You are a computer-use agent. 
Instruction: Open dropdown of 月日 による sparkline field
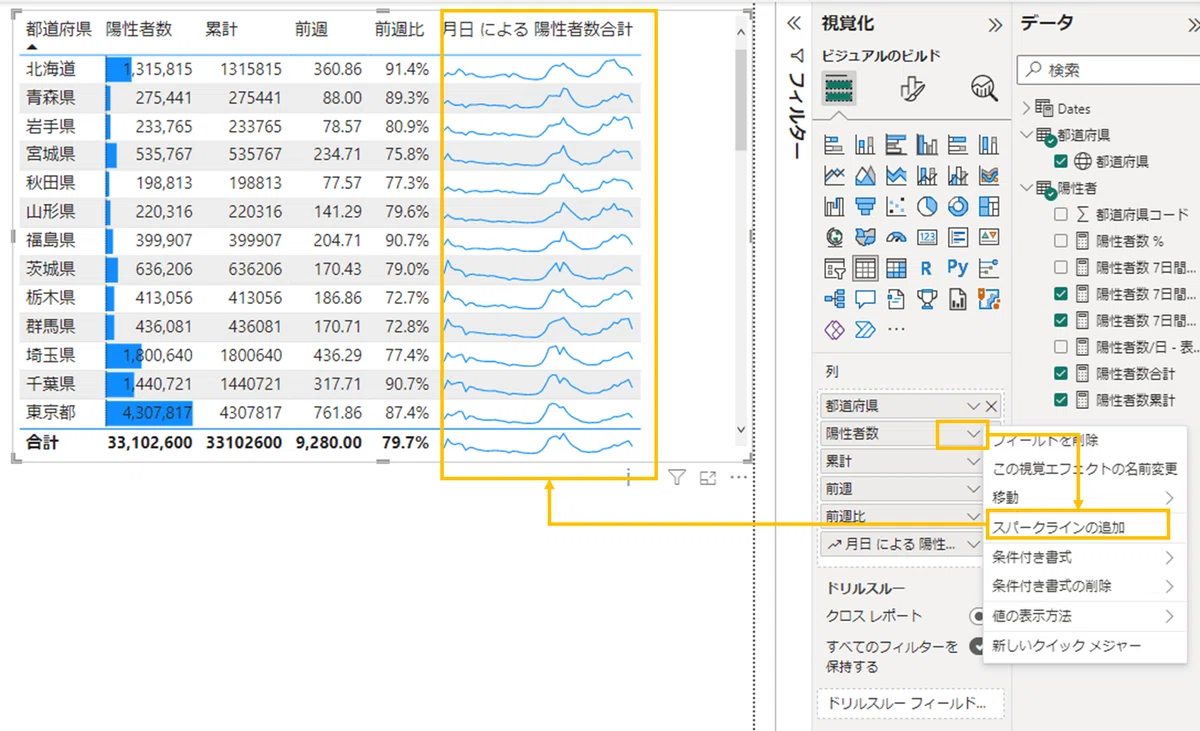[x=973, y=544]
